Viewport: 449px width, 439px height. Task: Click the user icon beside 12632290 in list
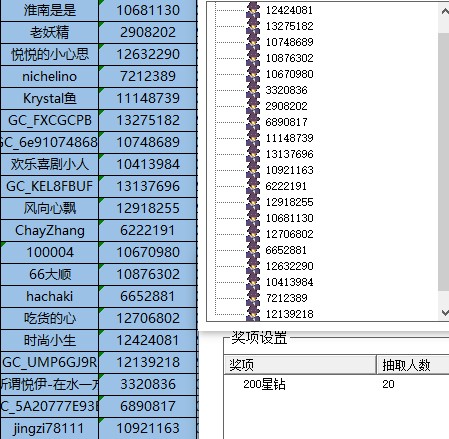pyautogui.click(x=253, y=266)
